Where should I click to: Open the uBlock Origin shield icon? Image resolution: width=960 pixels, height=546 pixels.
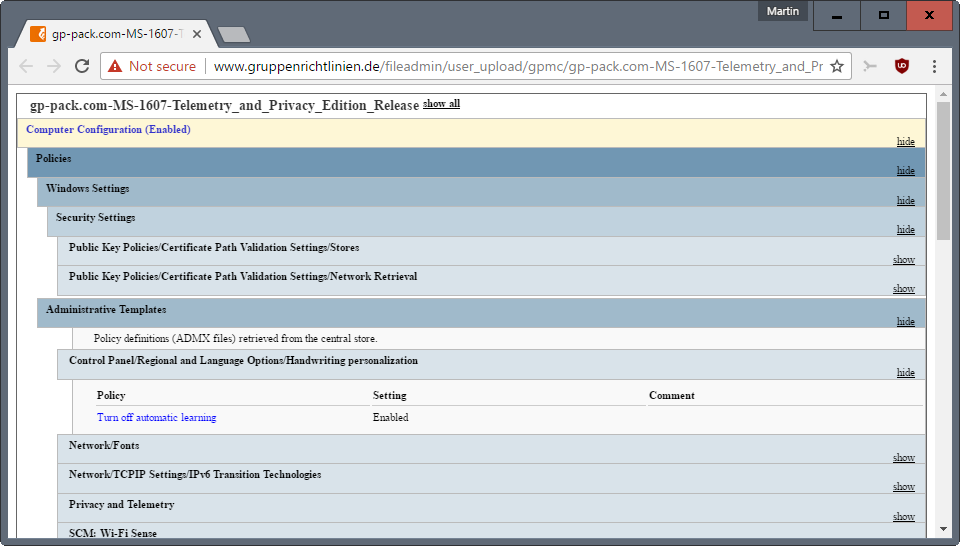902,66
